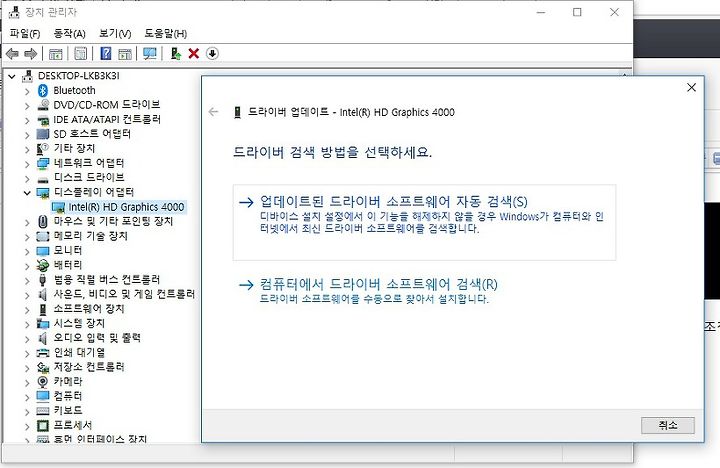
Task: Expand the 기타 장치 category
Action: [27, 150]
